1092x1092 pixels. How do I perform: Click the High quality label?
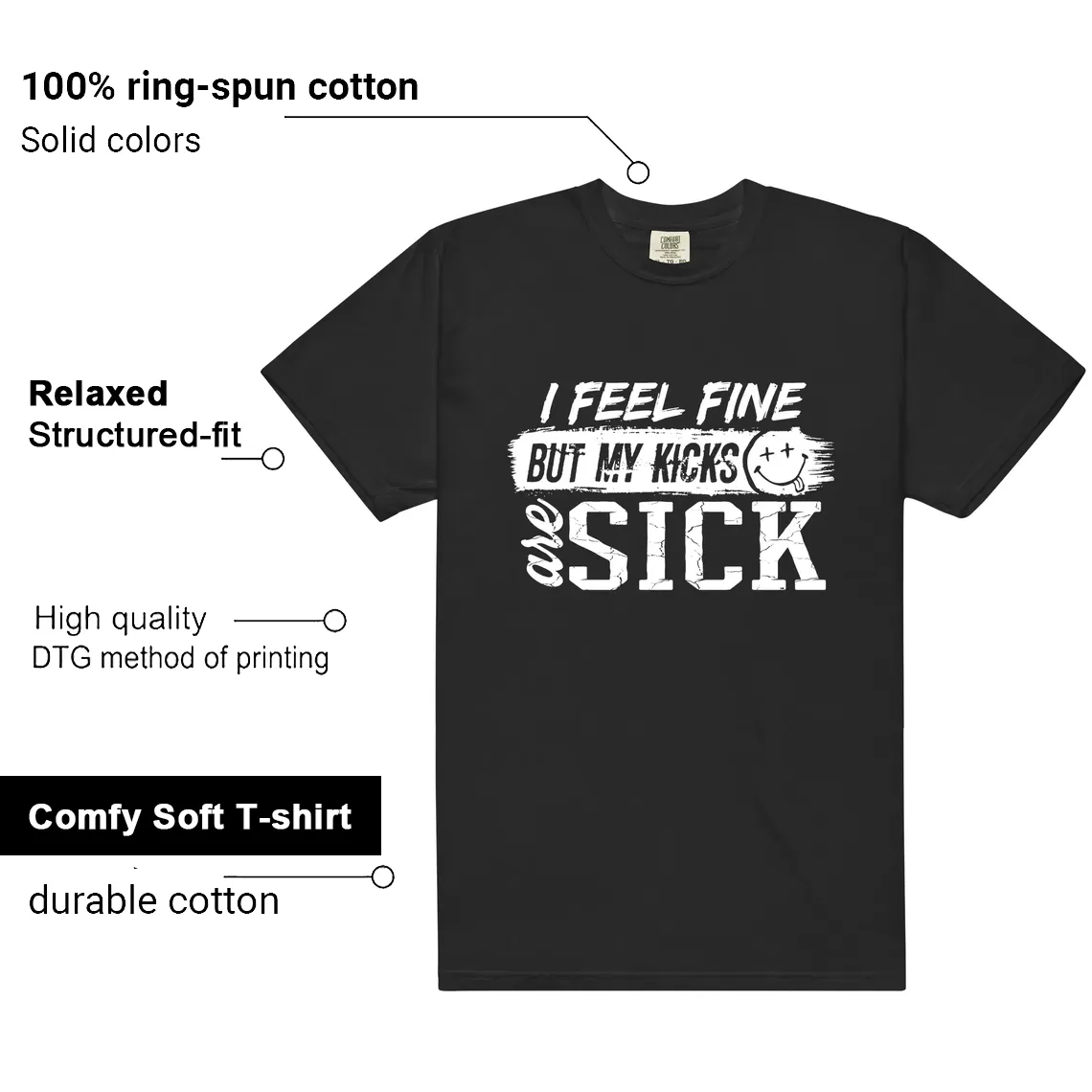pyautogui.click(x=121, y=619)
